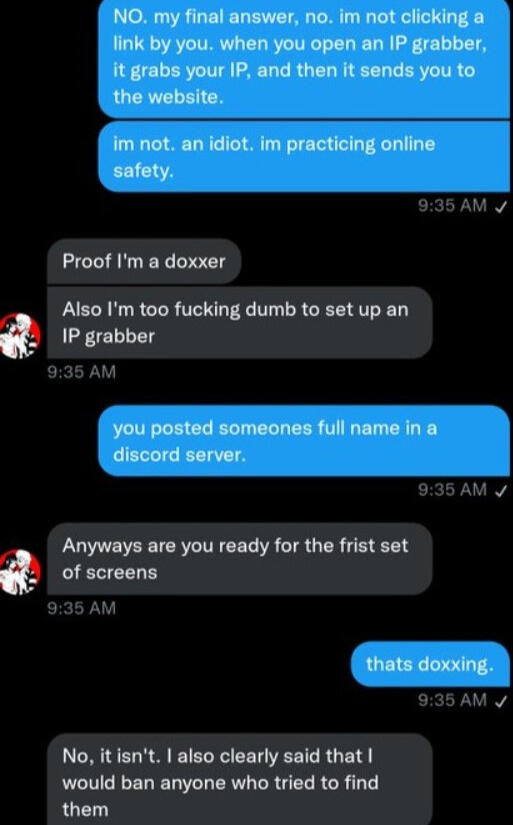
Task: Tap the 9:35 AM timestamp under 'discord server'
Action: point(452,490)
